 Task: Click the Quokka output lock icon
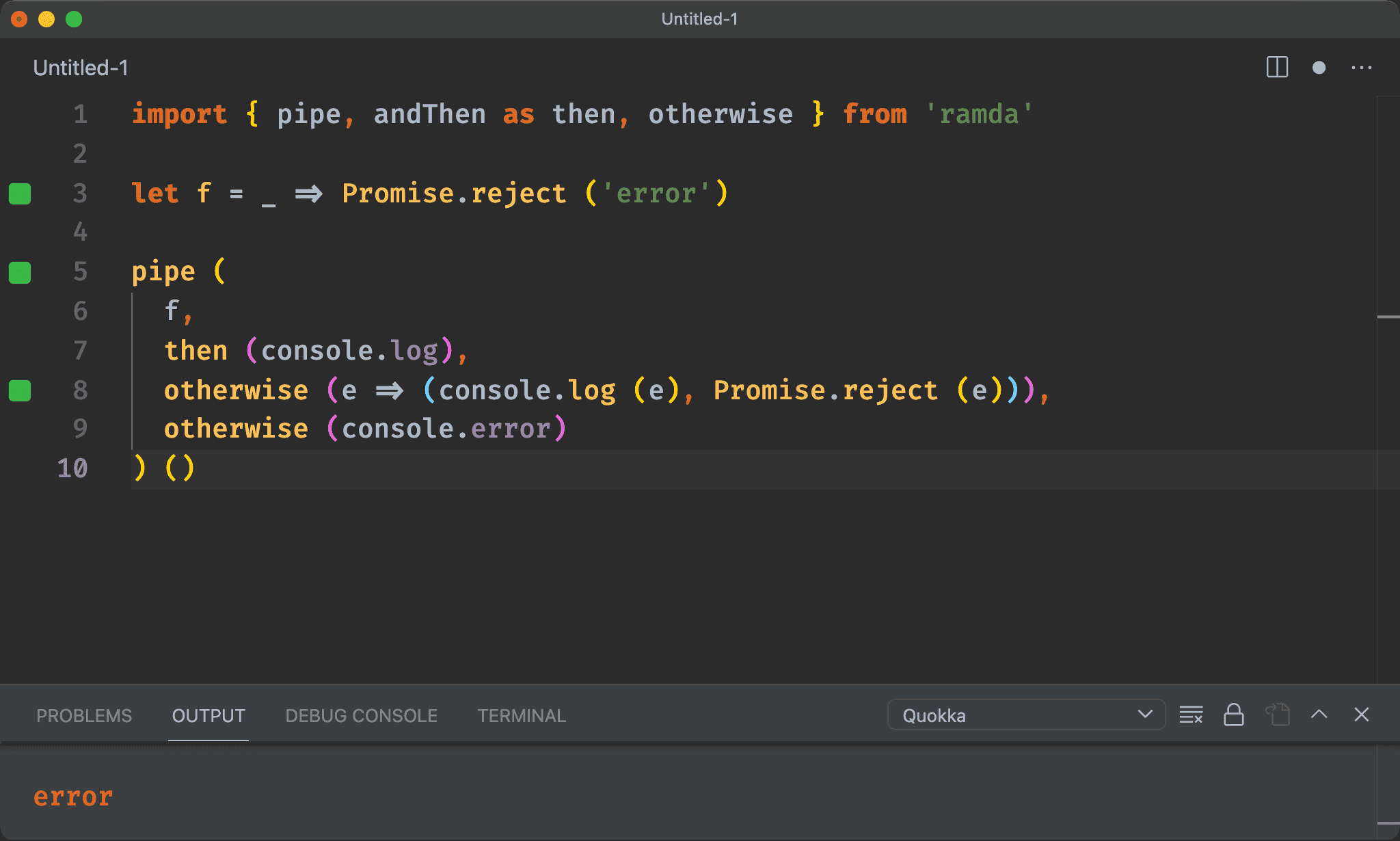(x=1233, y=716)
